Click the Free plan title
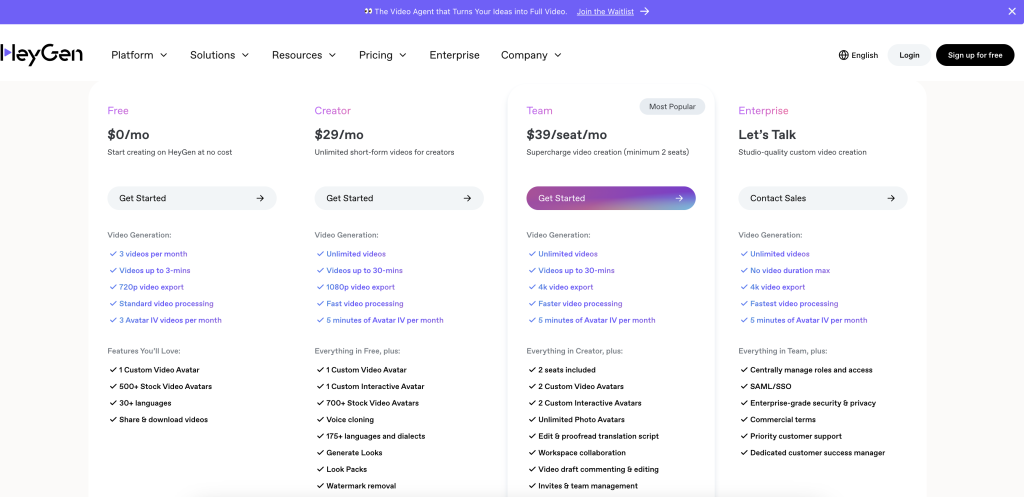 [118, 111]
